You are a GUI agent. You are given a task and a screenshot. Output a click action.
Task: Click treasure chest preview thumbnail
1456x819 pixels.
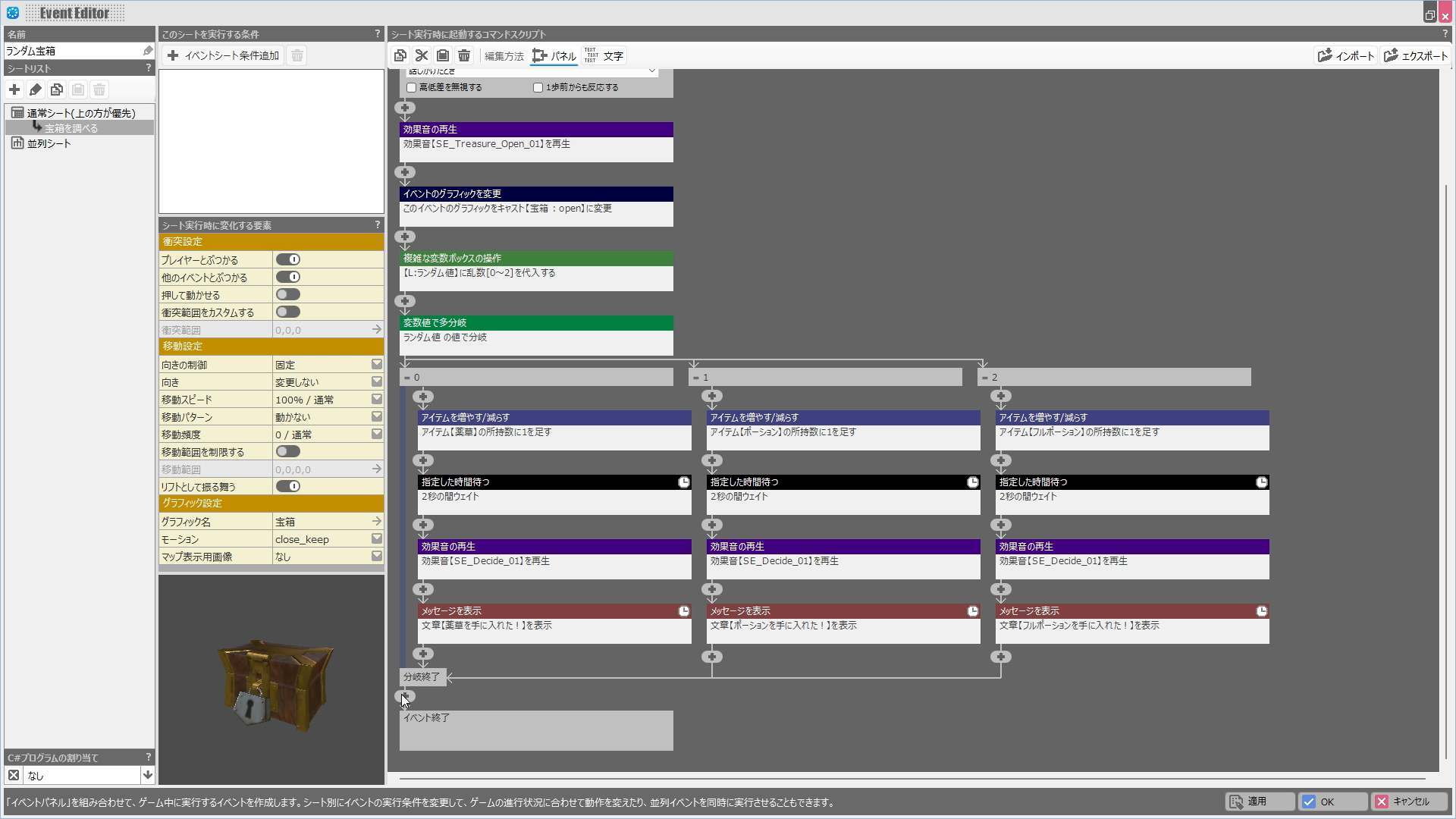pyautogui.click(x=271, y=679)
